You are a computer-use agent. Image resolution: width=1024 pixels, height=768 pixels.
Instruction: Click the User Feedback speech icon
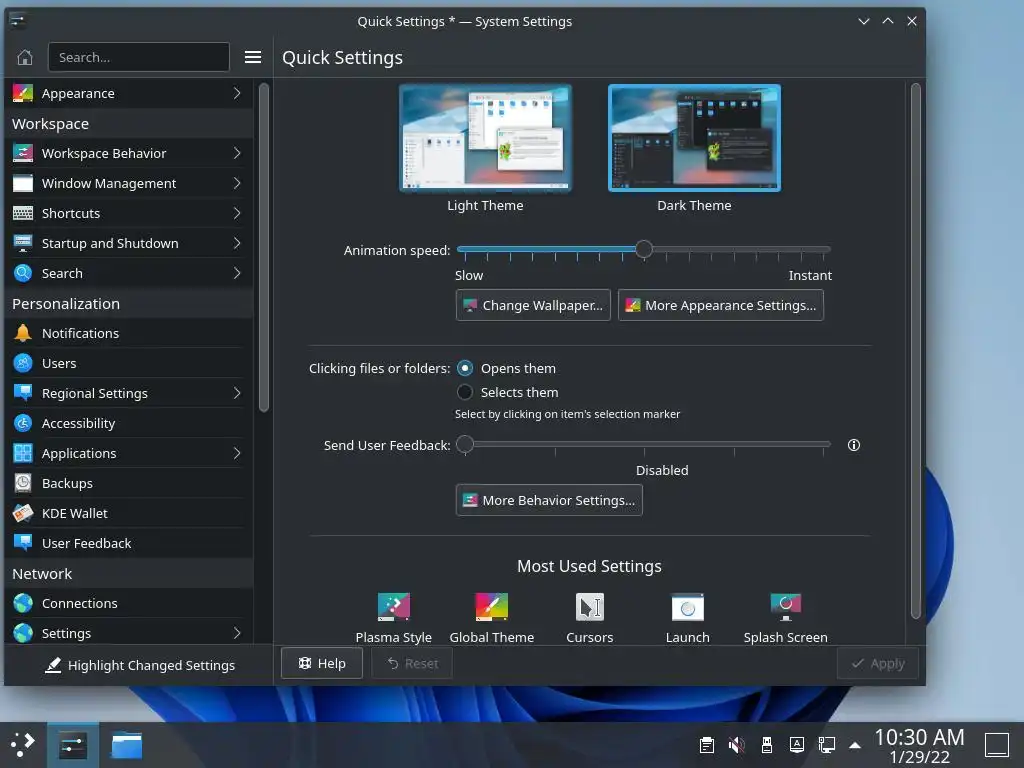tap(23, 543)
